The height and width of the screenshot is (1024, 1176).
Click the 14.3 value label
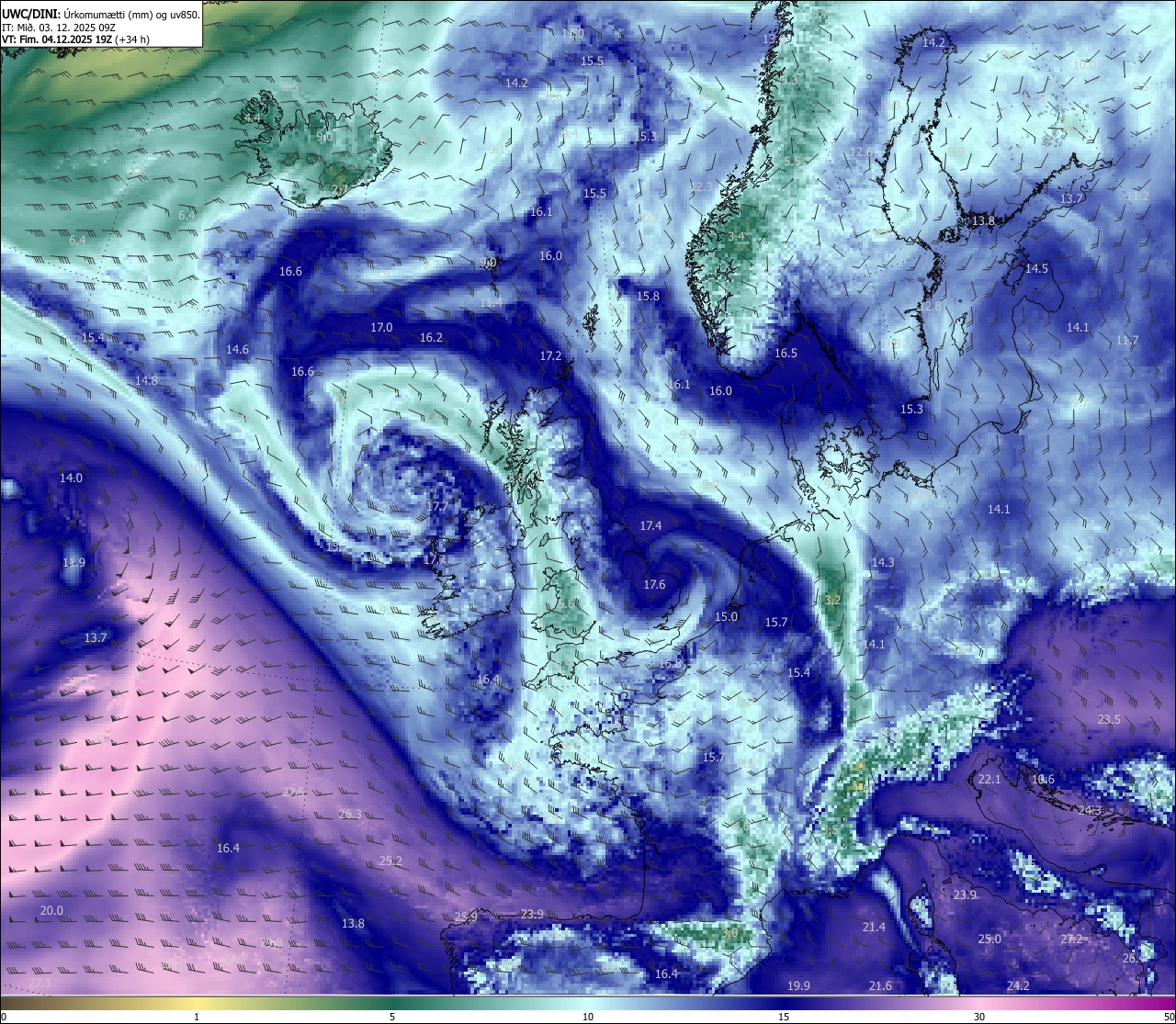(x=883, y=562)
